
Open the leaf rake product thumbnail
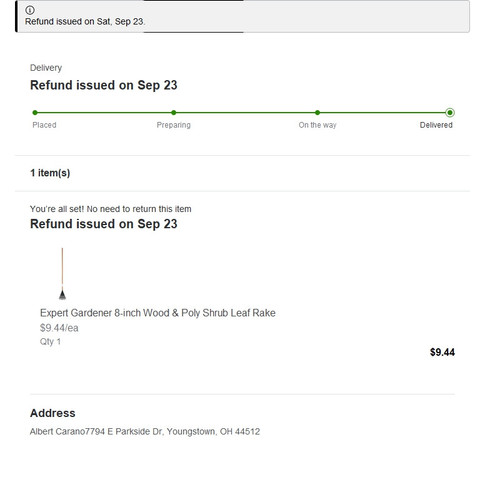(x=62, y=273)
